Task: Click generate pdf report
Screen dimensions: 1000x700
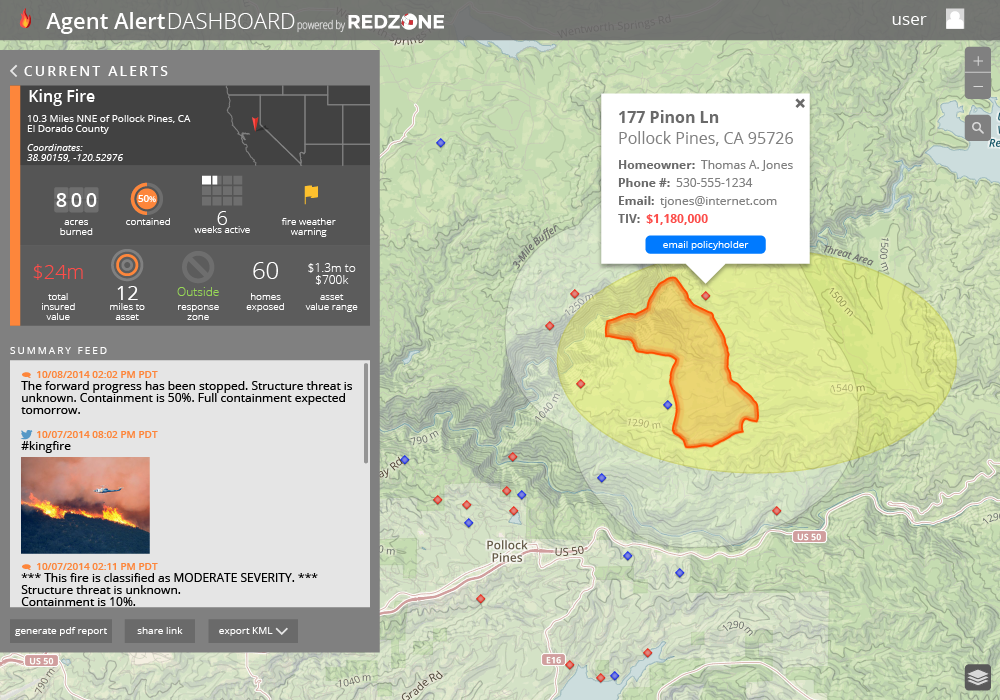Action: 61,631
